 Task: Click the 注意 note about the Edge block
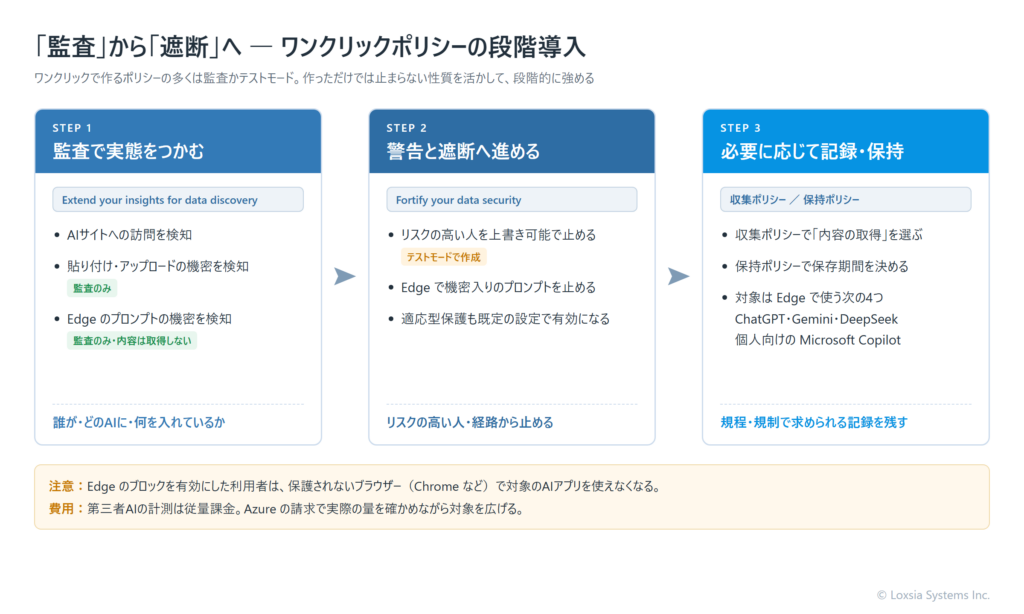(x=355, y=486)
